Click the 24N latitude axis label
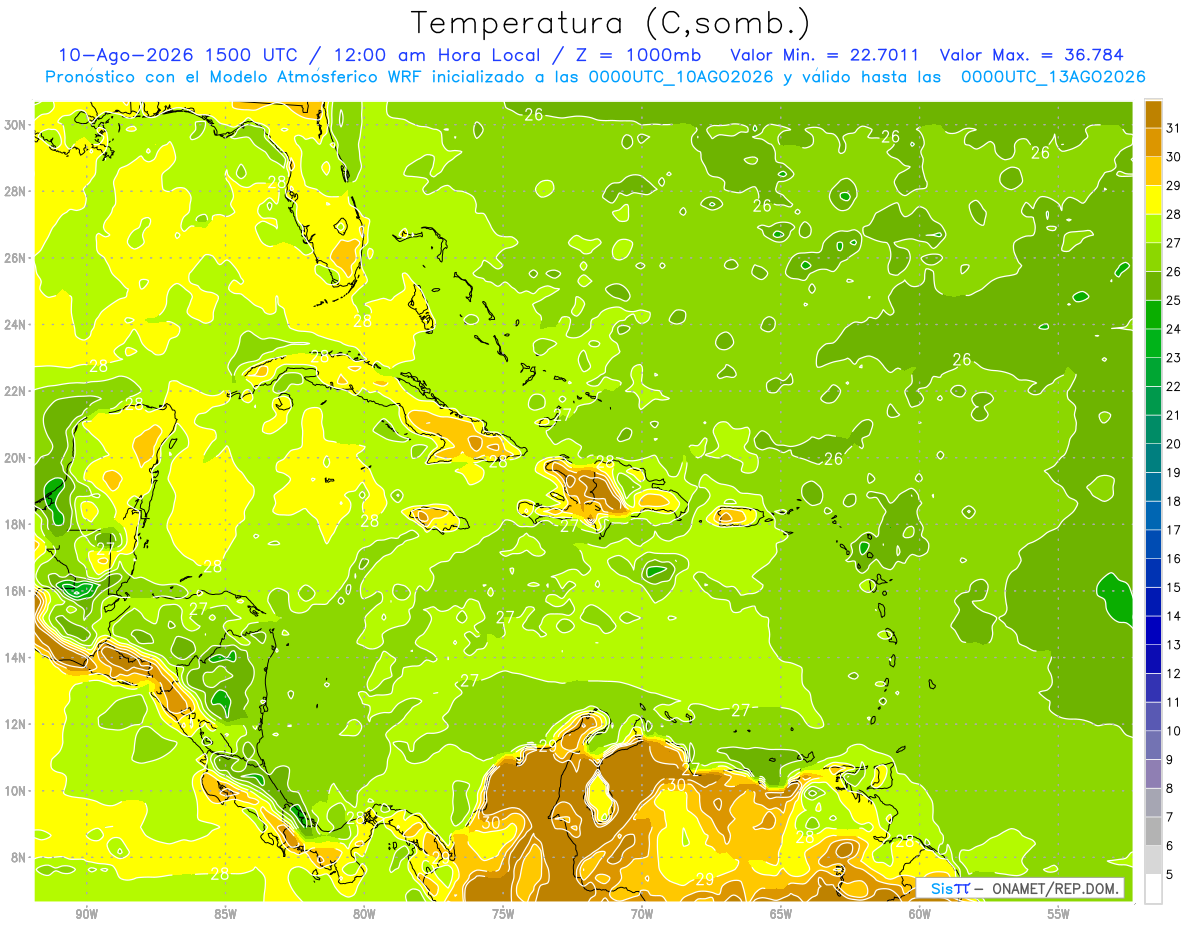The image size is (1200, 927). pos(16,324)
